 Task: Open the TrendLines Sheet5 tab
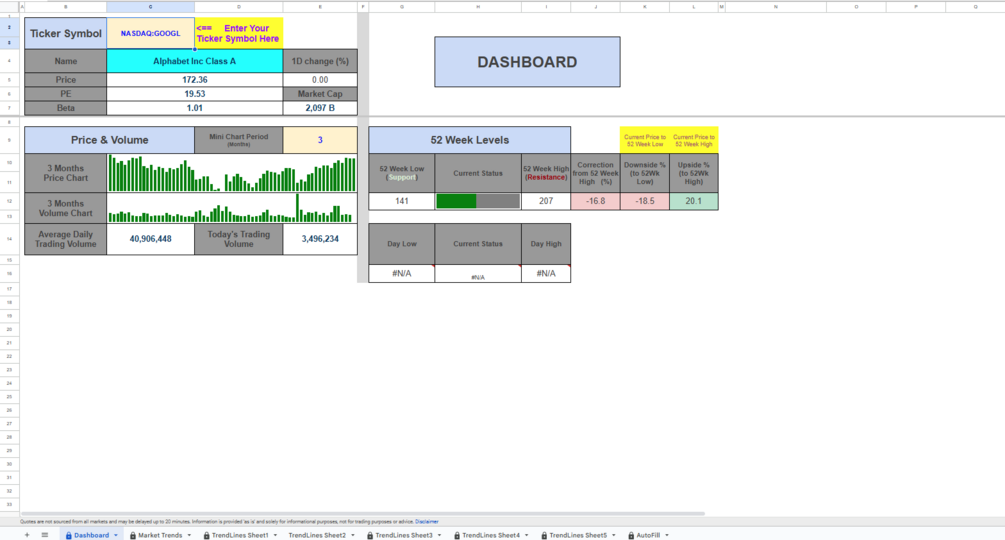coord(577,535)
